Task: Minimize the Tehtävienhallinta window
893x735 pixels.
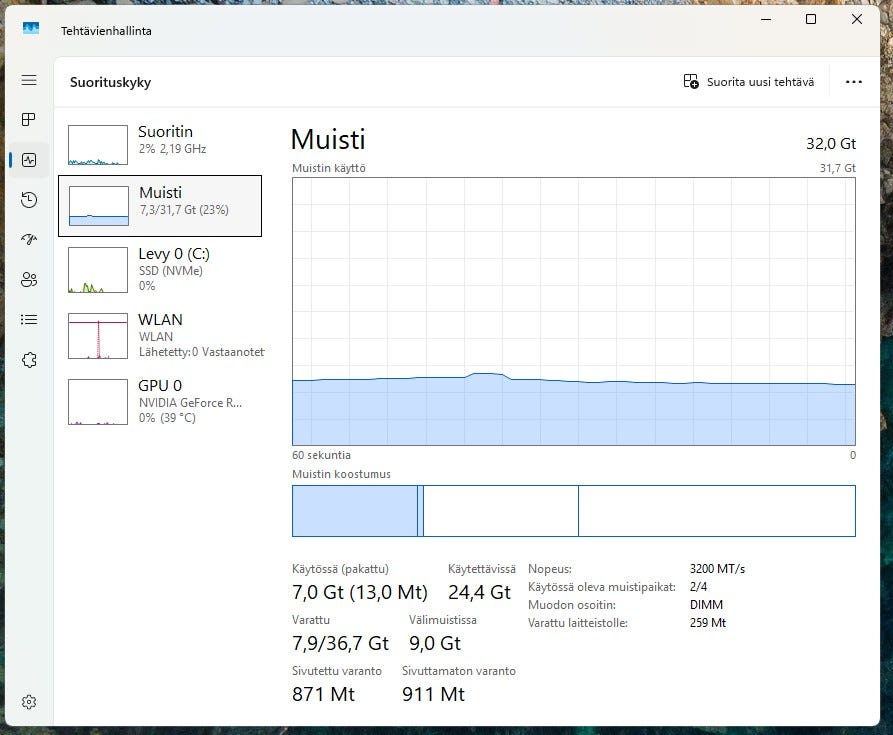Action: pos(766,19)
